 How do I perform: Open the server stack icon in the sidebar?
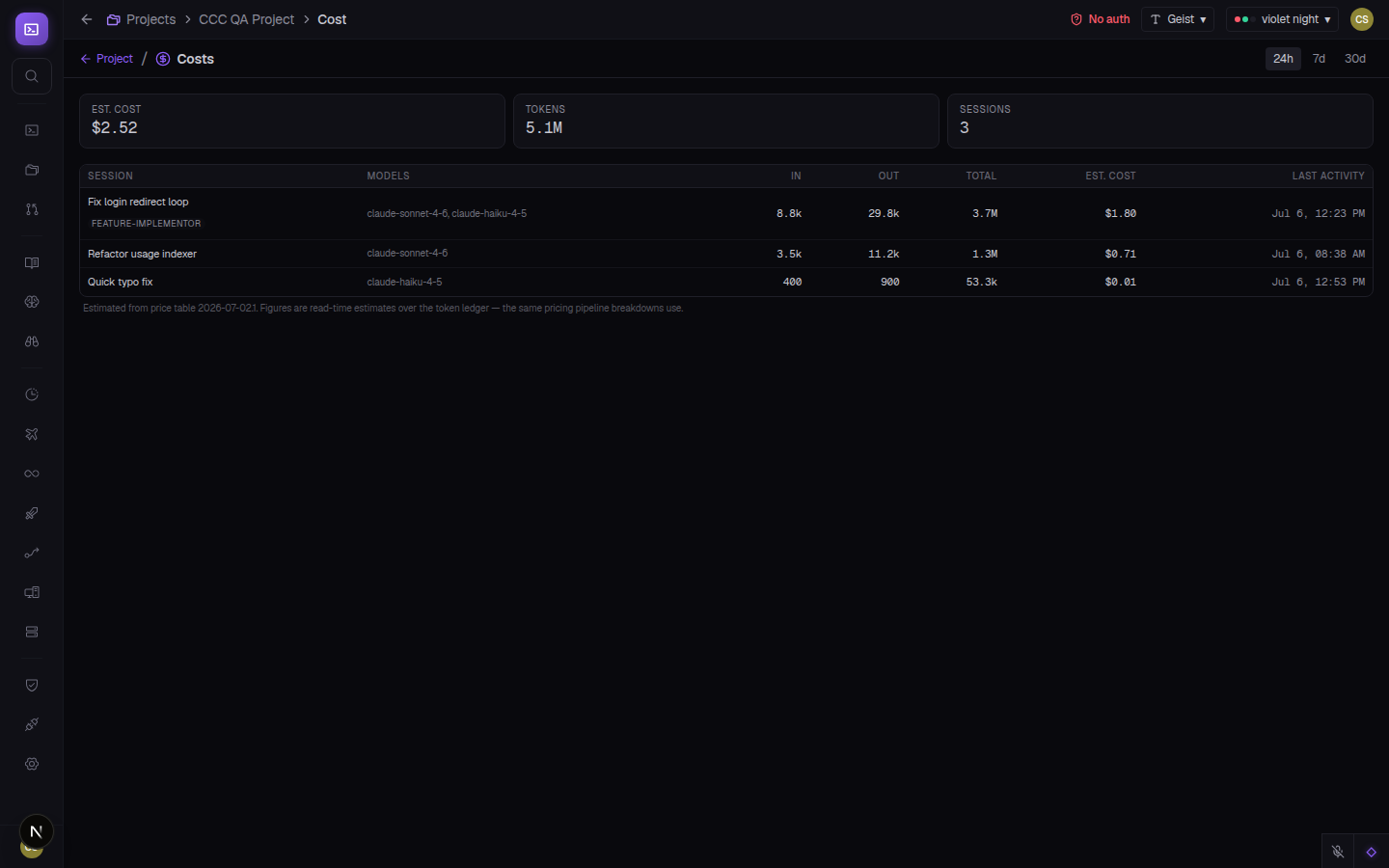pos(32,632)
